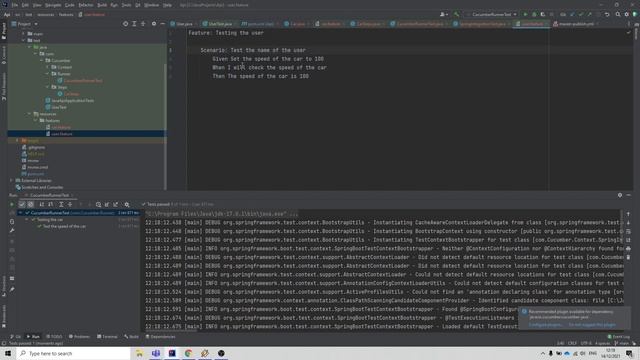Collapse the resources folder node

coord(29,114)
